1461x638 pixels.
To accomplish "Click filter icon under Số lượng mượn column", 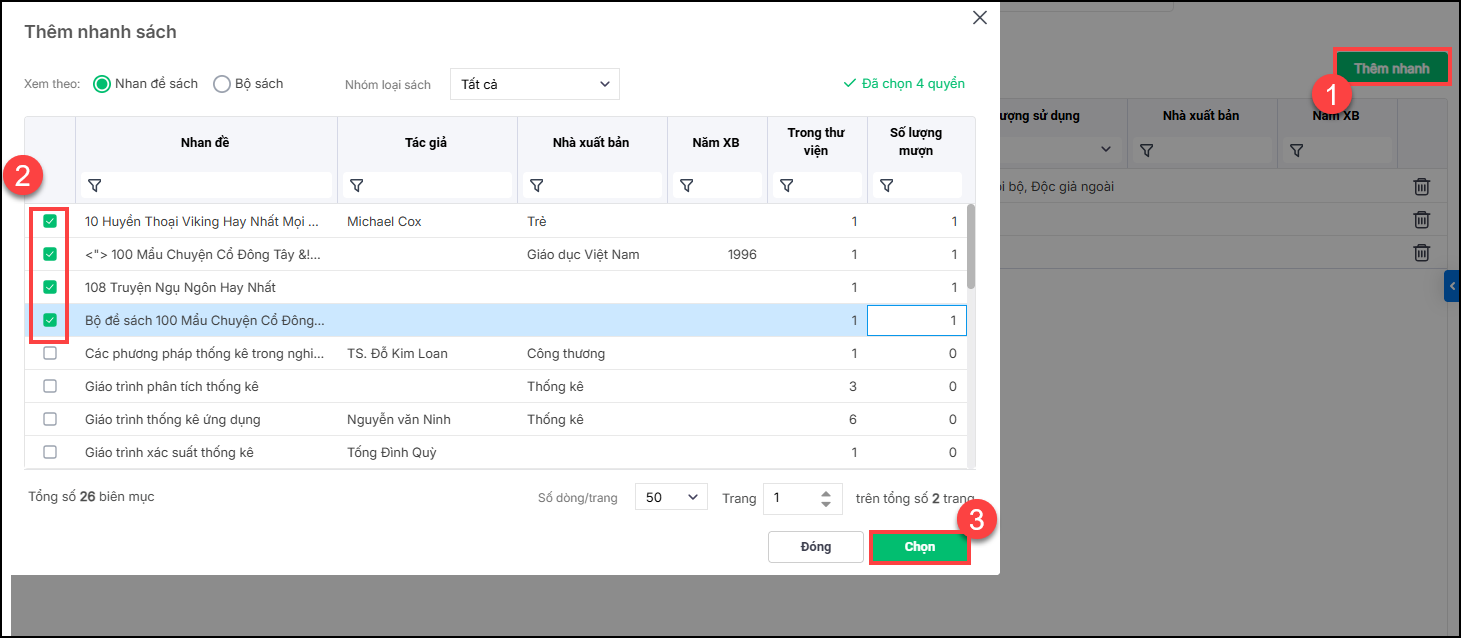I will pyautogui.click(x=886, y=186).
